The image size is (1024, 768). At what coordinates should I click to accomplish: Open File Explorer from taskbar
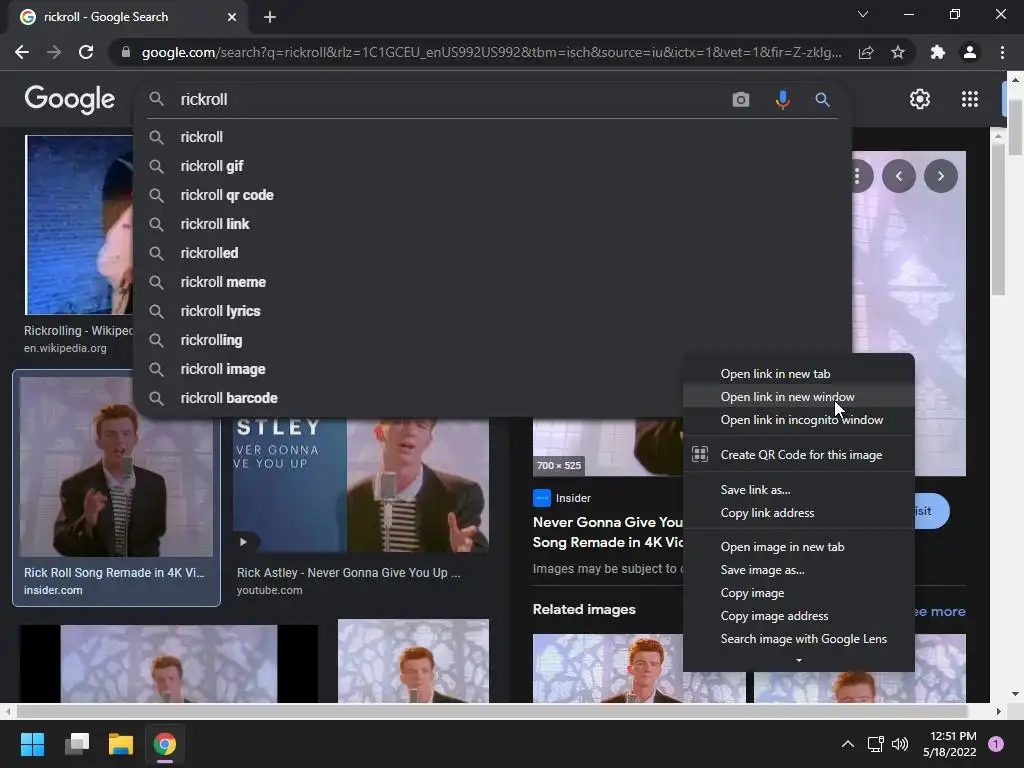[x=121, y=744]
